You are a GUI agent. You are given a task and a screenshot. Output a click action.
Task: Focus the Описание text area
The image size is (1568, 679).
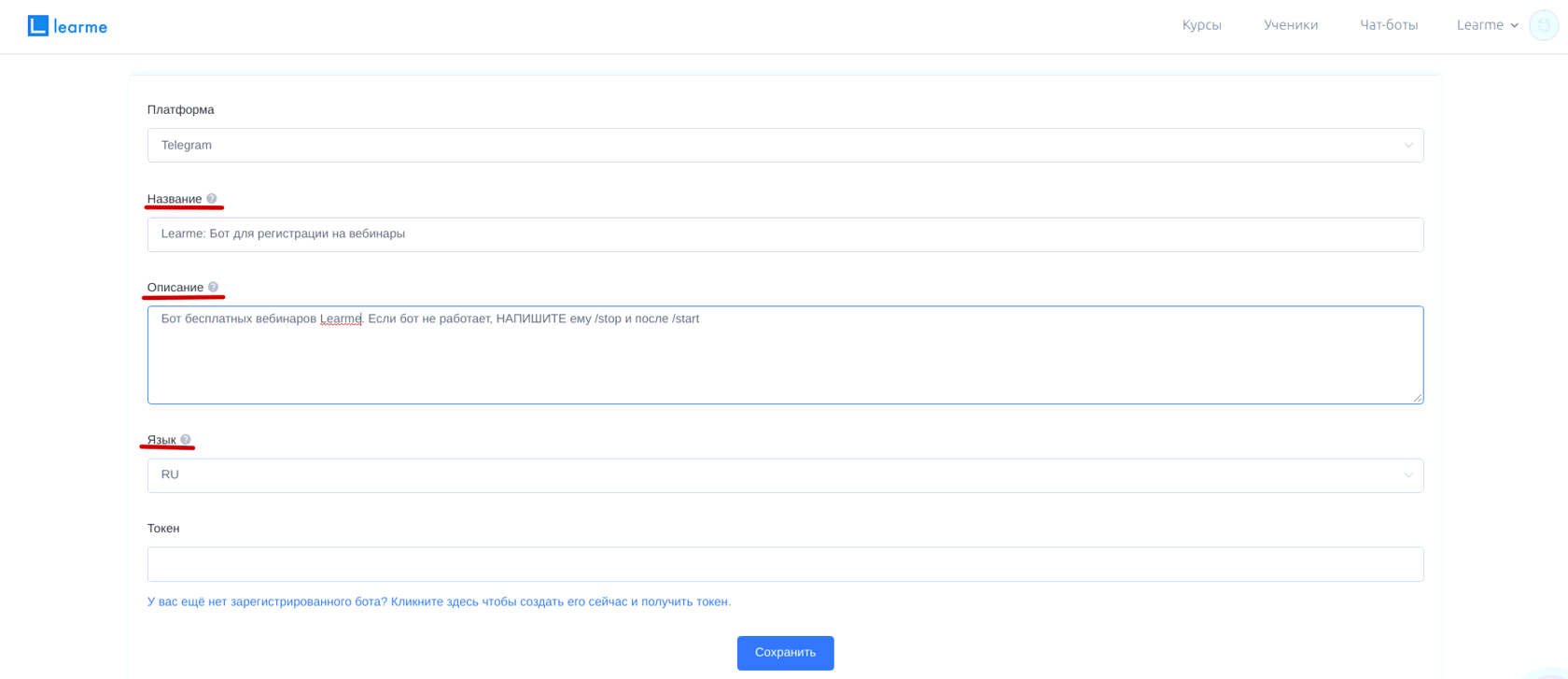(785, 355)
